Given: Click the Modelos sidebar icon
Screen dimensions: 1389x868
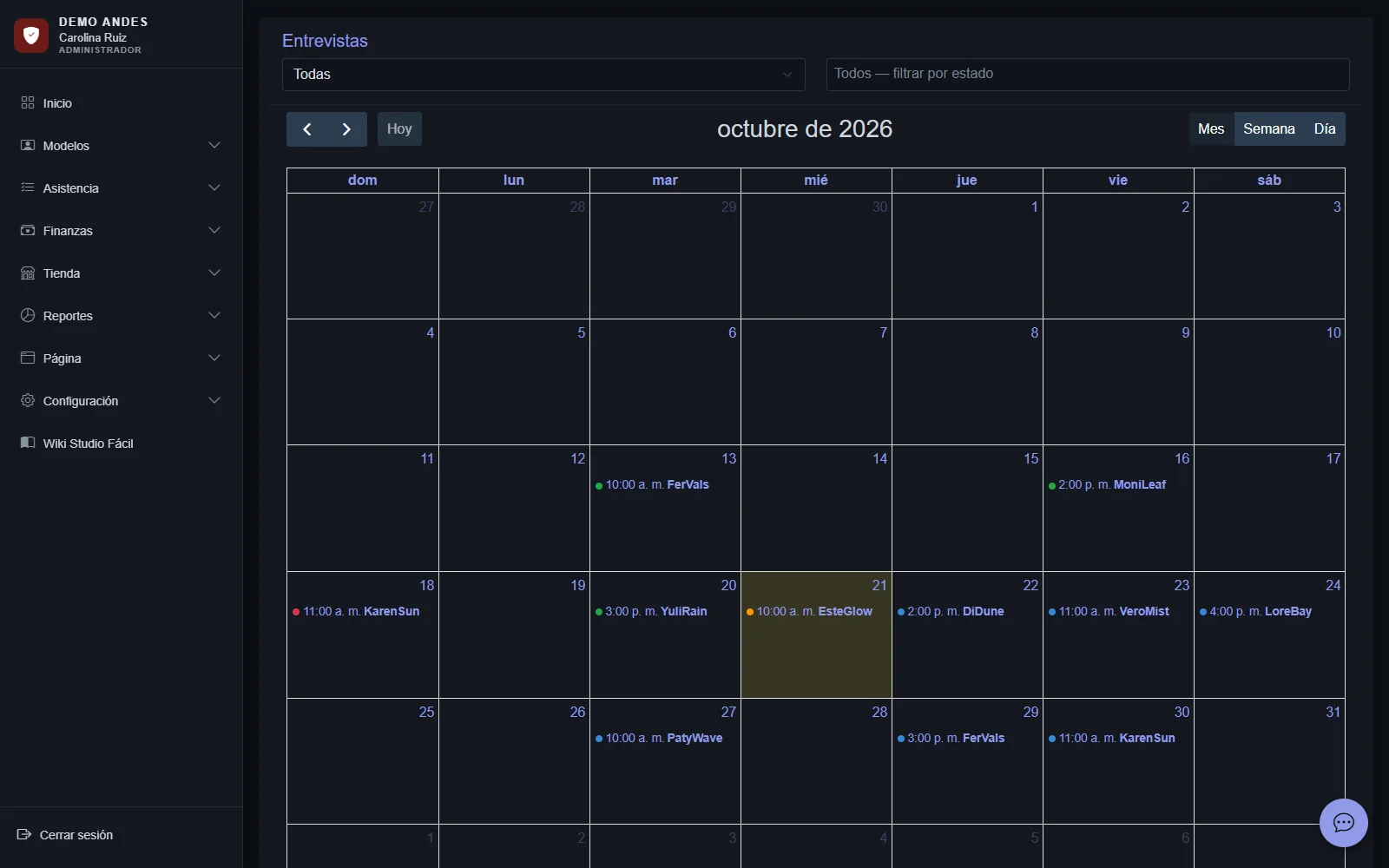Looking at the screenshot, I should click(x=28, y=145).
